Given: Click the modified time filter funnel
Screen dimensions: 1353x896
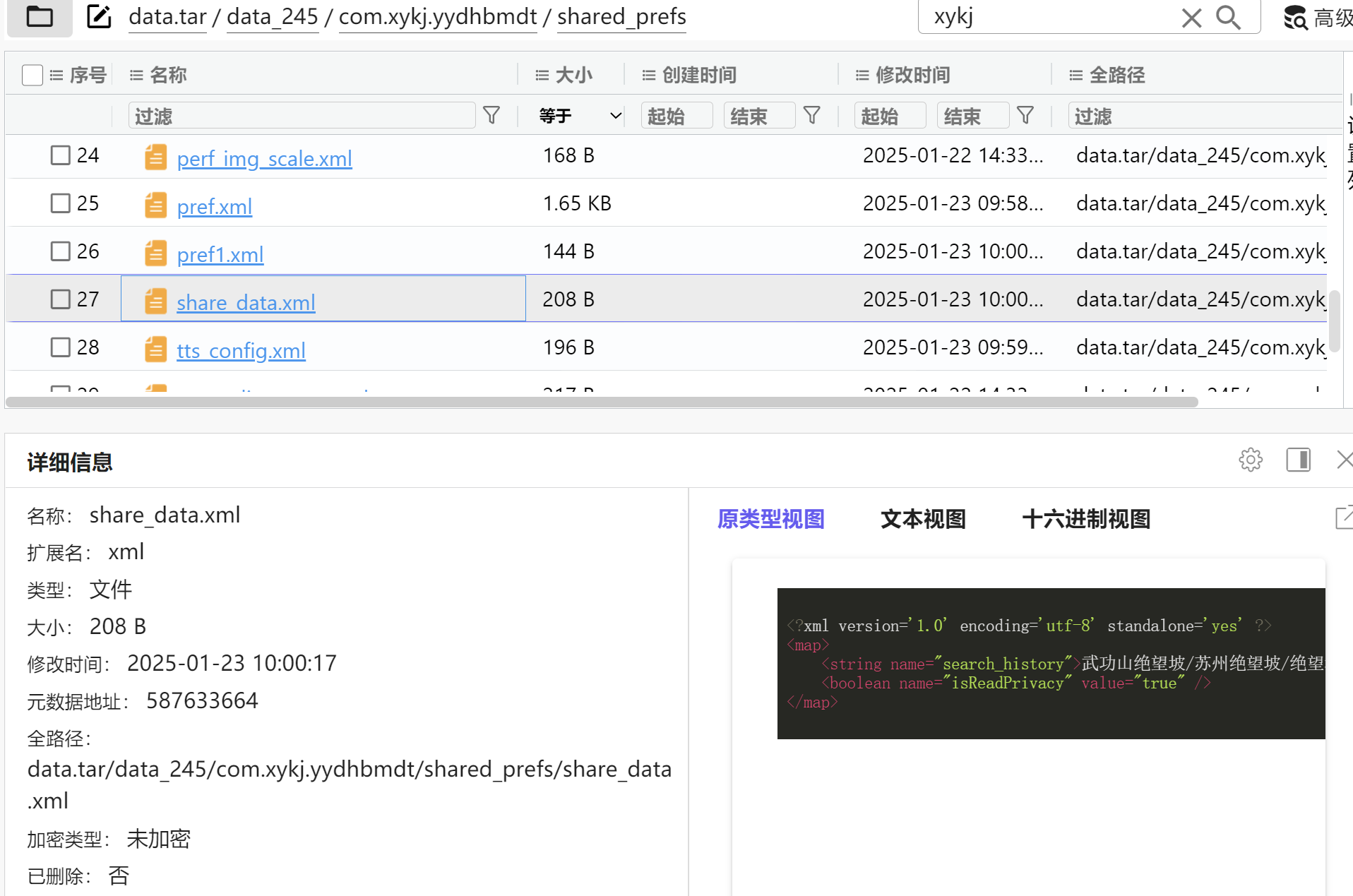Looking at the screenshot, I should coord(1025,115).
